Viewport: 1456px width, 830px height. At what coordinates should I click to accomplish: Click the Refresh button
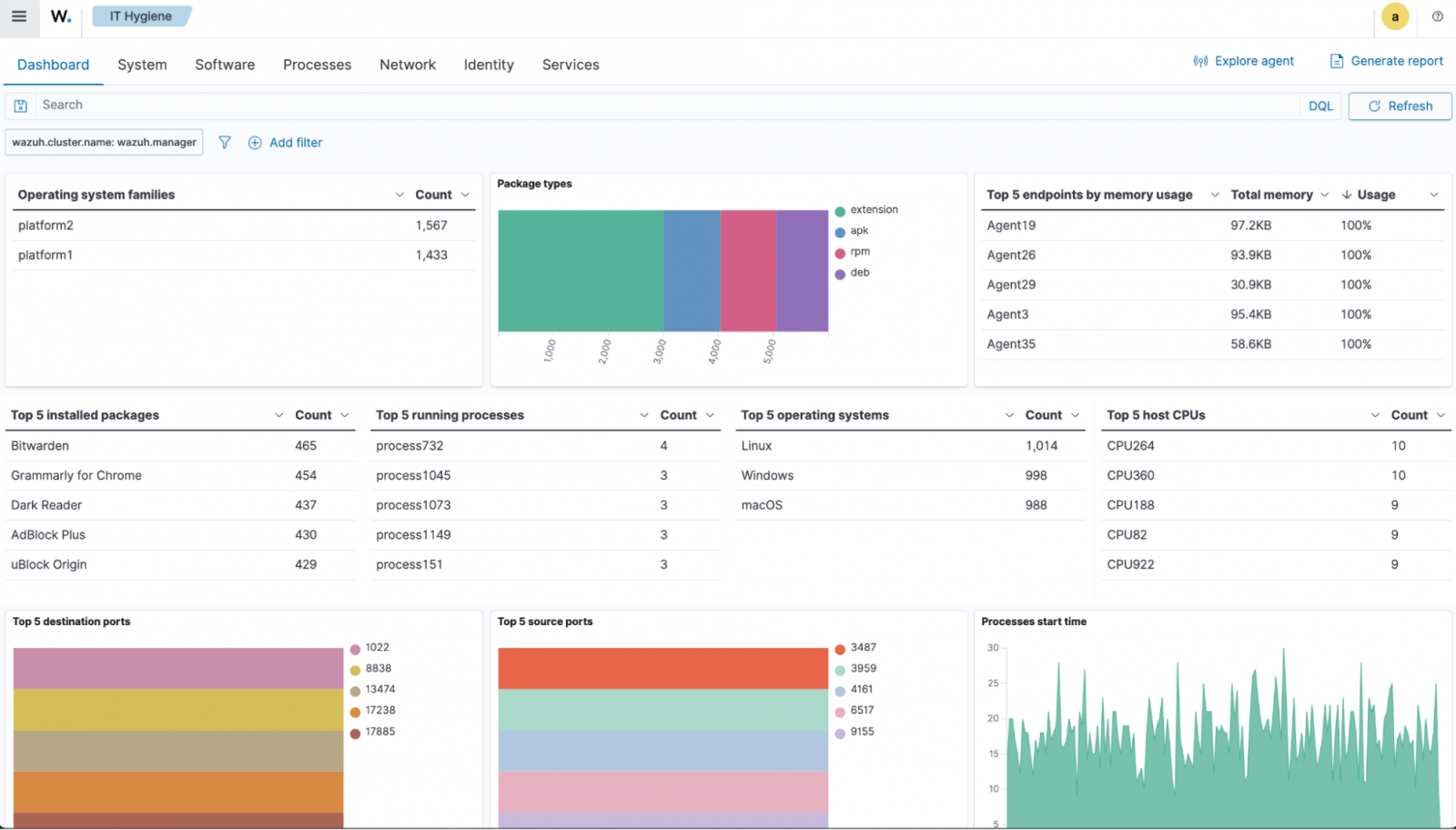(x=1400, y=106)
